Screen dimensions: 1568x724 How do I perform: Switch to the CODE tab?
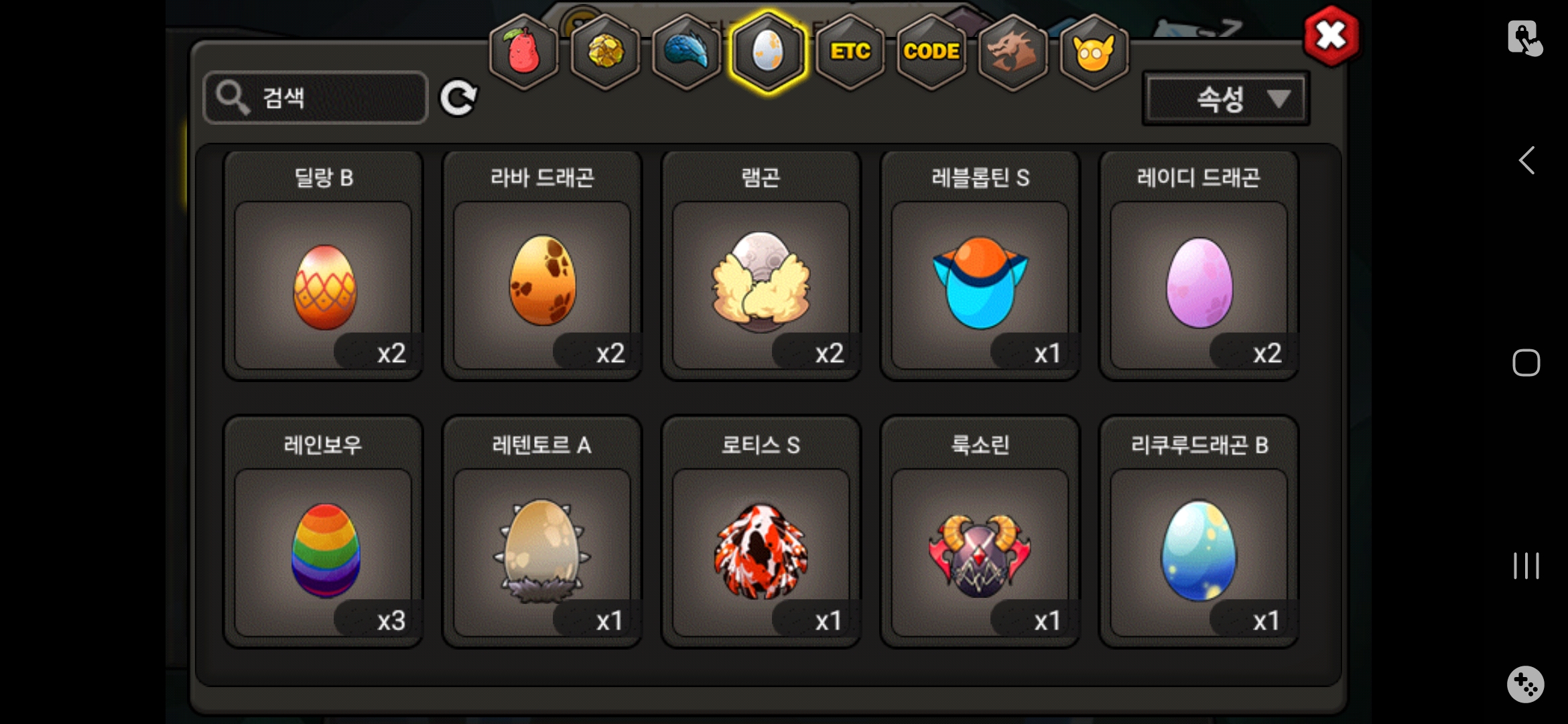click(x=931, y=52)
